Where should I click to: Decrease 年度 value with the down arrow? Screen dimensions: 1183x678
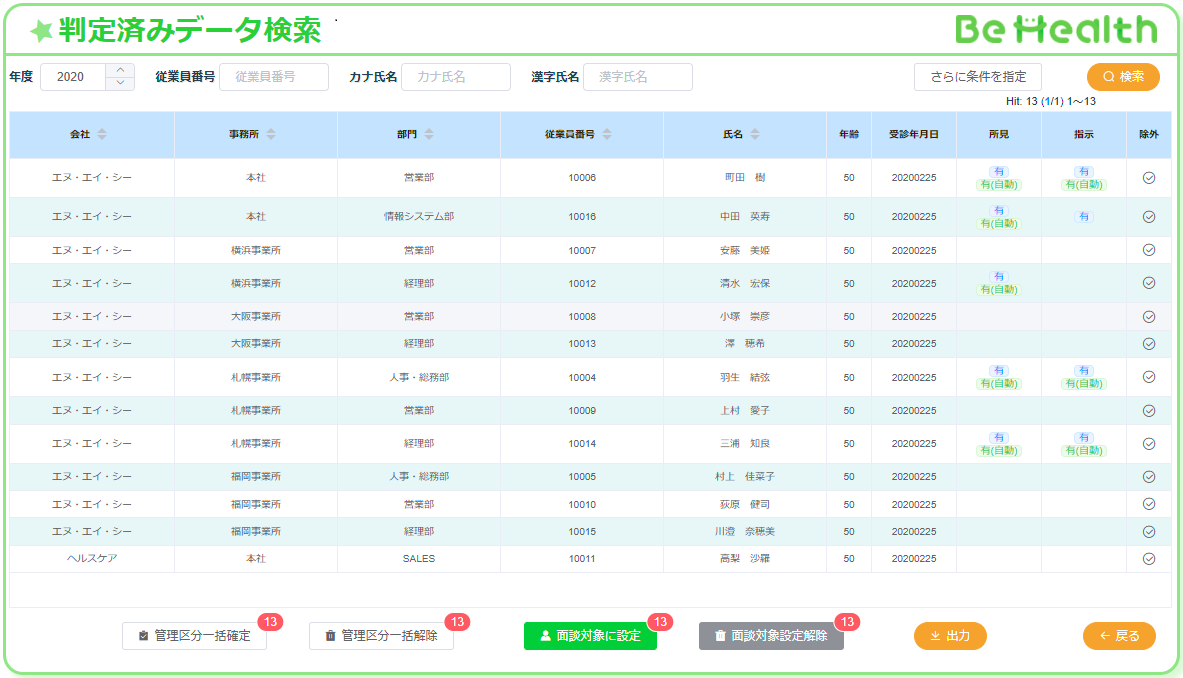pos(120,83)
